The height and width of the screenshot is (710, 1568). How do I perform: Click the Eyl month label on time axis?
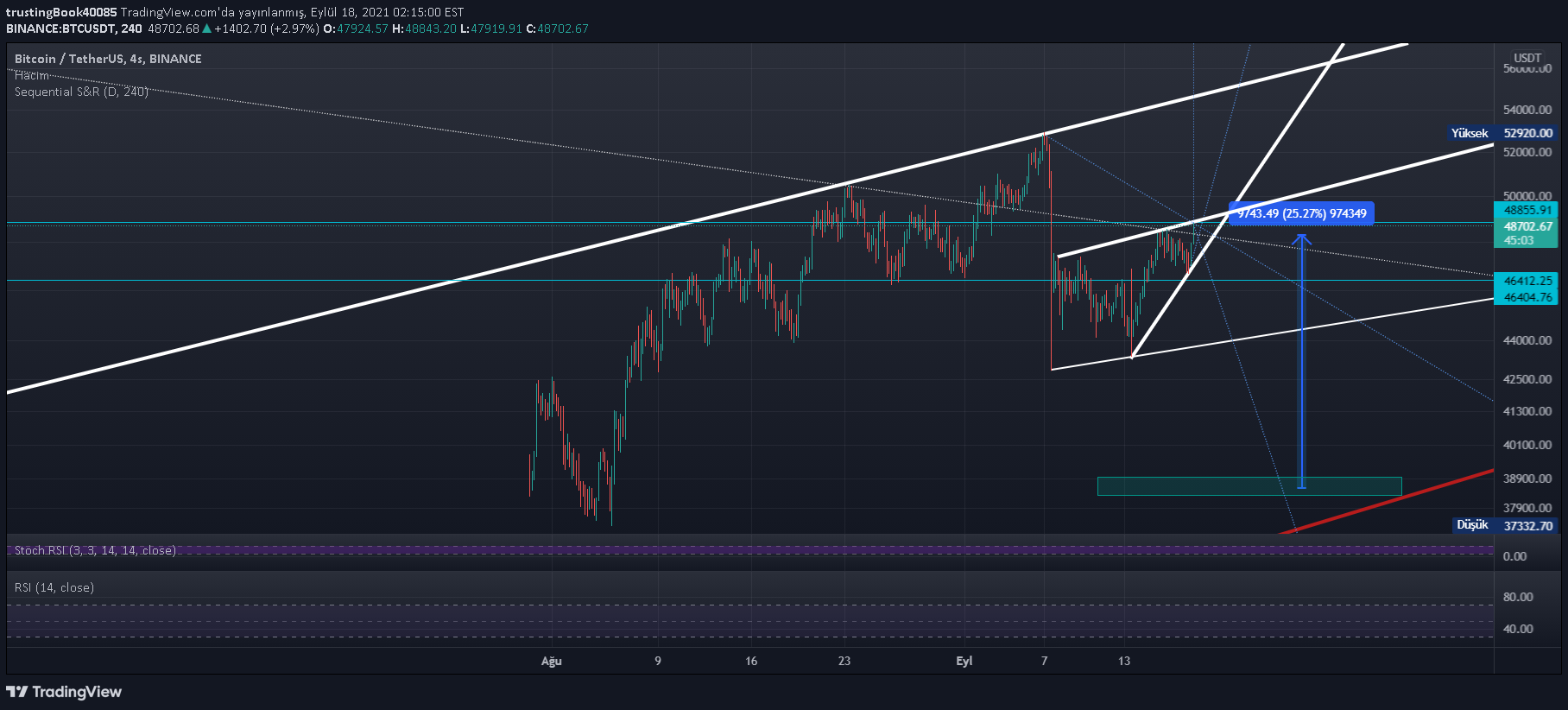[964, 661]
